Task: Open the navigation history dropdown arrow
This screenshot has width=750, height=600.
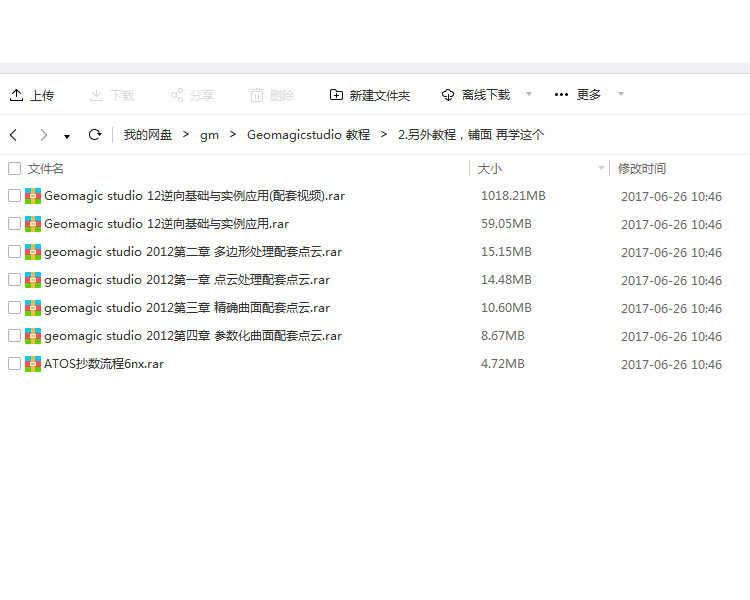Action: click(67, 136)
